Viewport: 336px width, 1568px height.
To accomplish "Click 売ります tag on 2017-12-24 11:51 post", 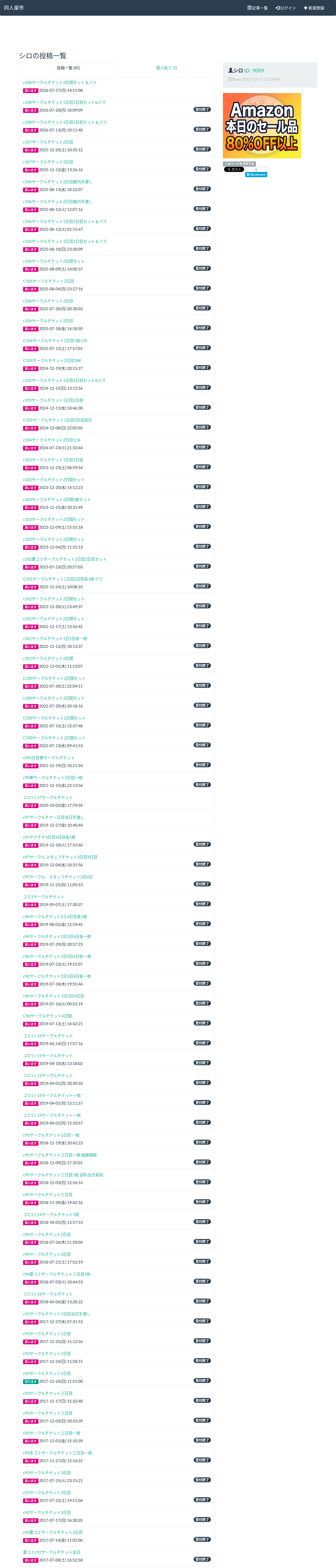I will (31, 1382).
